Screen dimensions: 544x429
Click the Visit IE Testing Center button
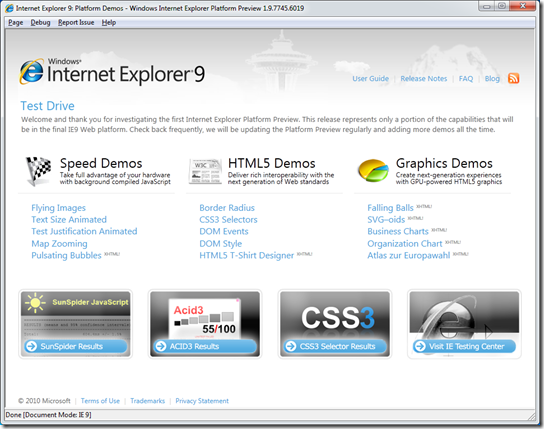click(464, 346)
